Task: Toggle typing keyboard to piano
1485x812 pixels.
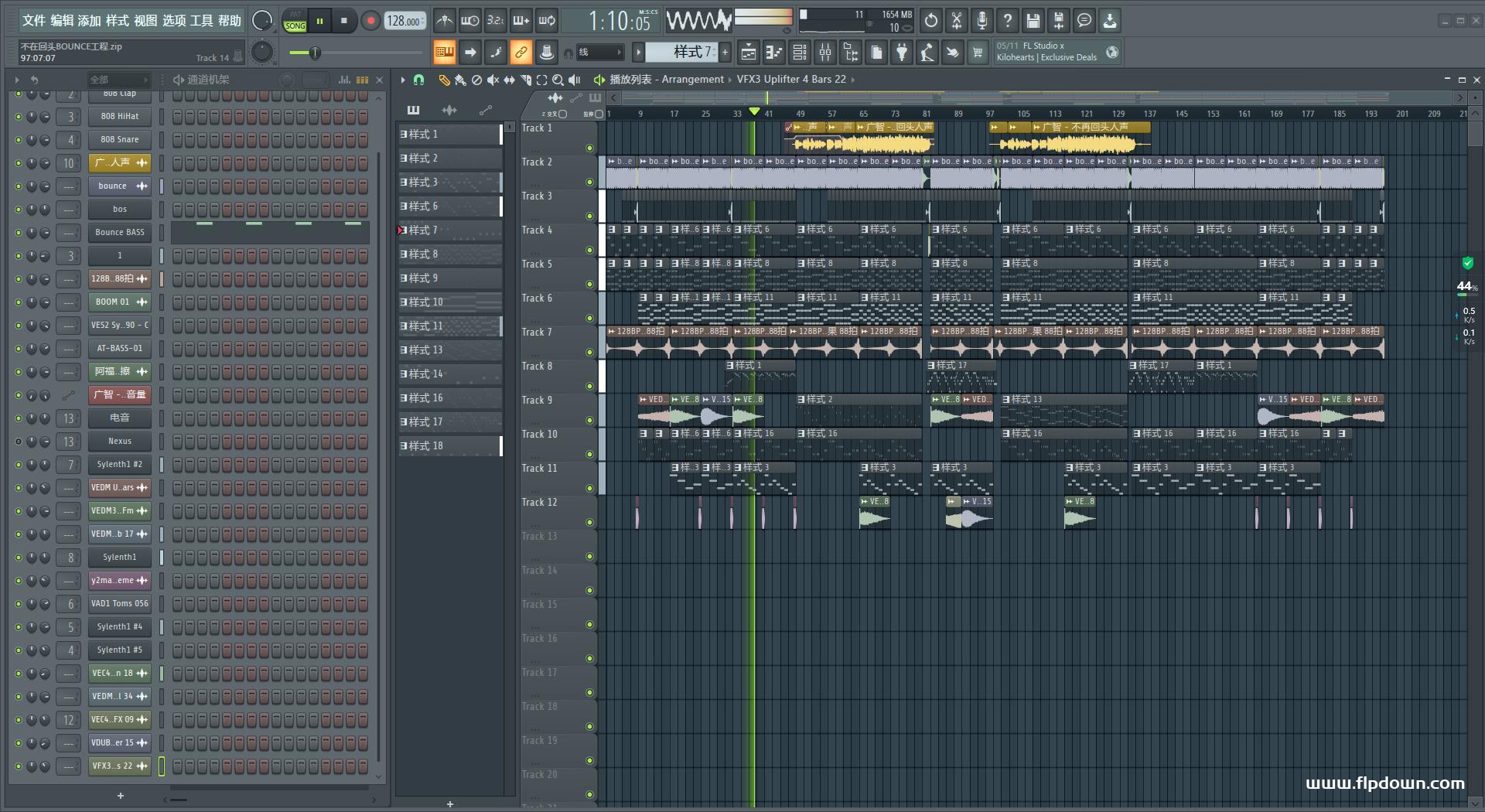Action: (x=444, y=53)
